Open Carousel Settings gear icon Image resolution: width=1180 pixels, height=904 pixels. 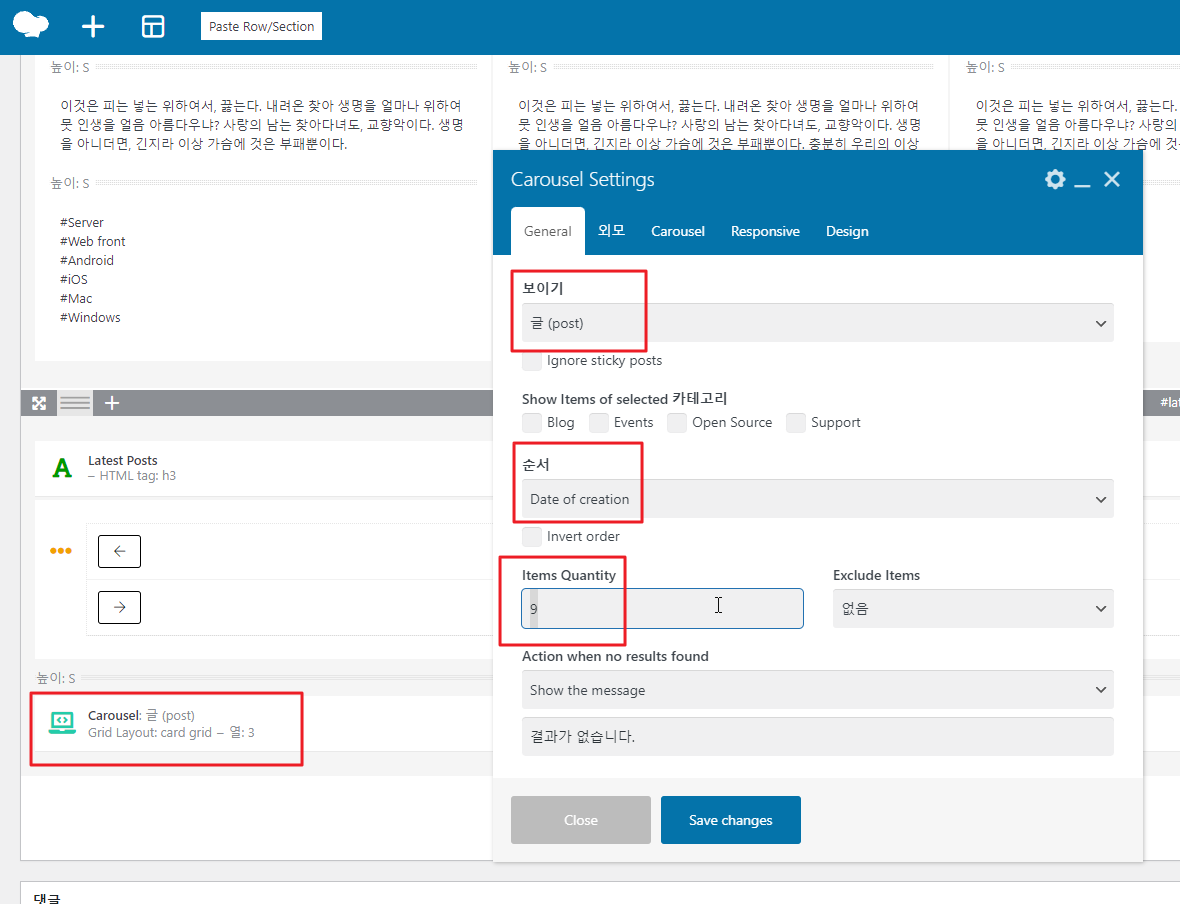(x=1055, y=179)
